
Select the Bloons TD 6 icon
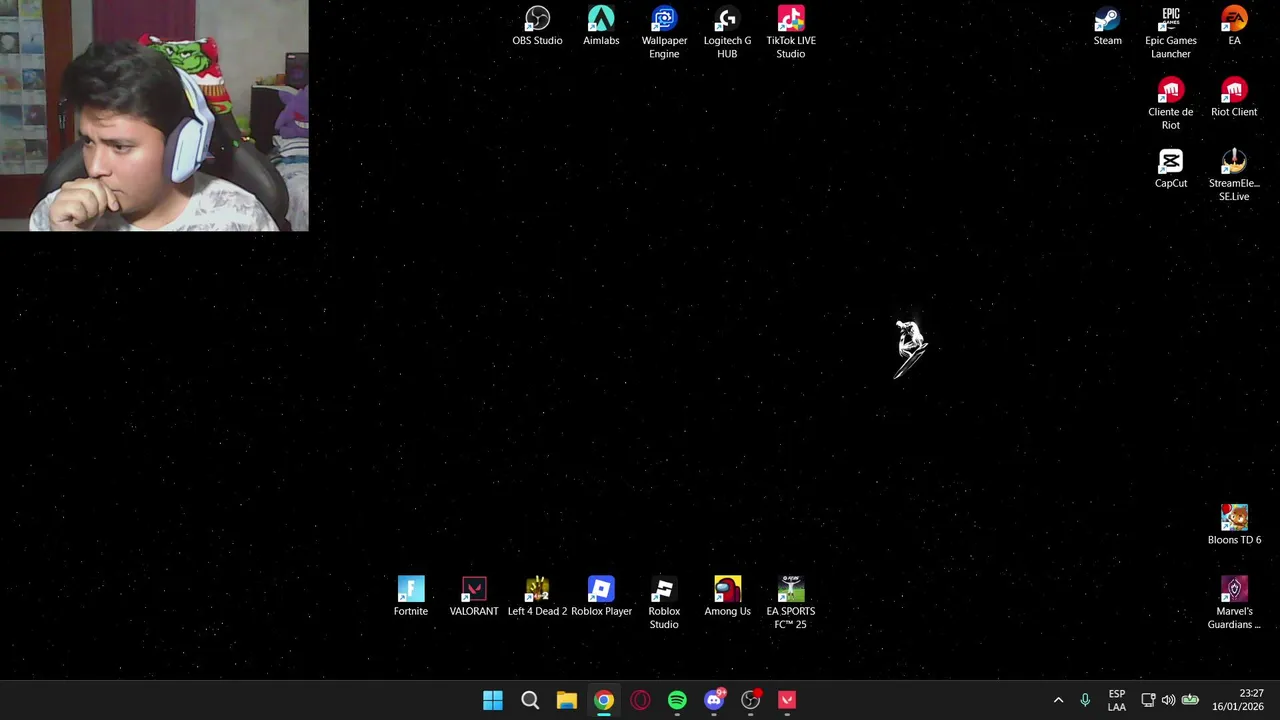click(x=1234, y=525)
